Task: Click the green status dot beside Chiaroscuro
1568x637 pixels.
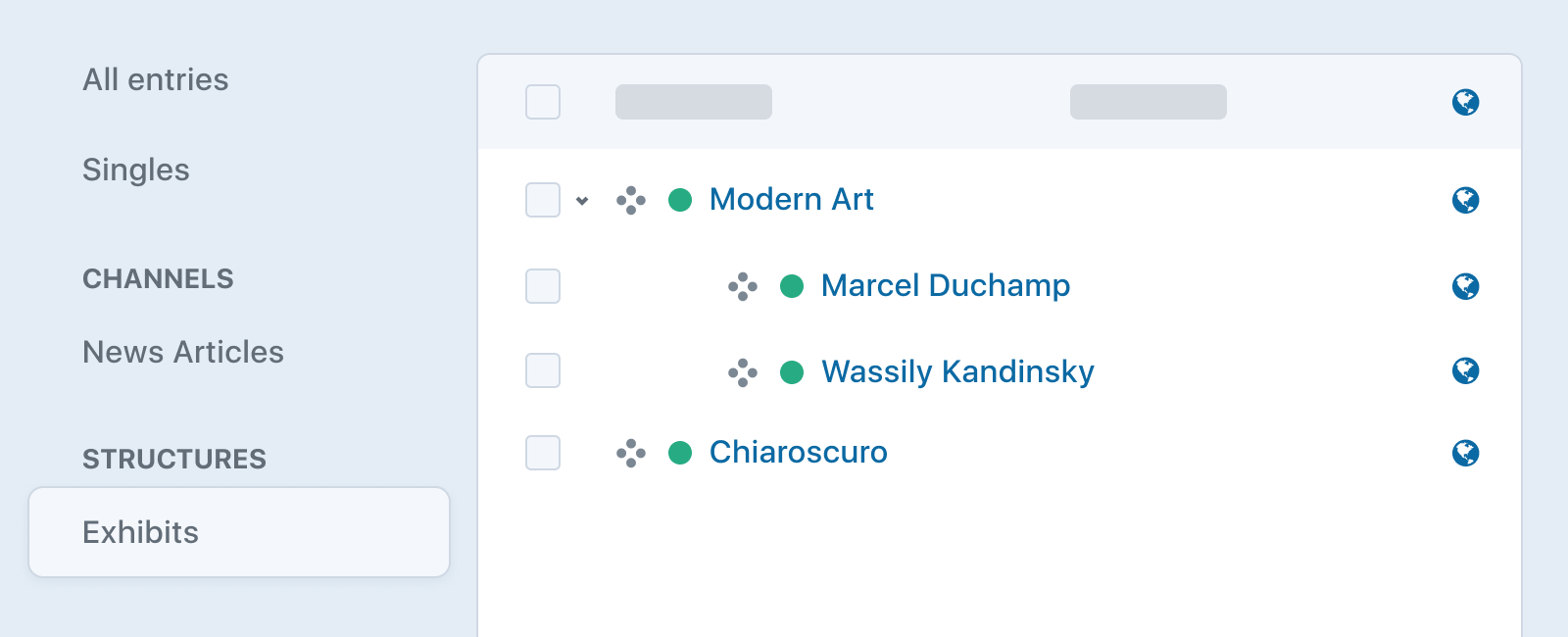Action: 680,453
